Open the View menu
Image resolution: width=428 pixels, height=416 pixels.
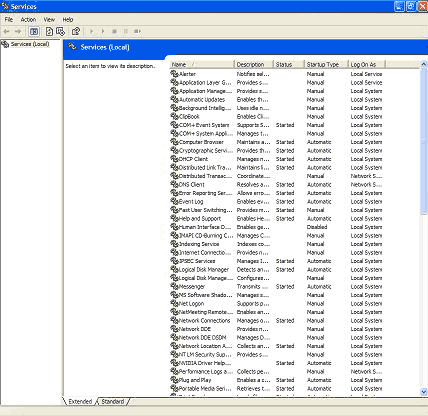click(x=49, y=20)
